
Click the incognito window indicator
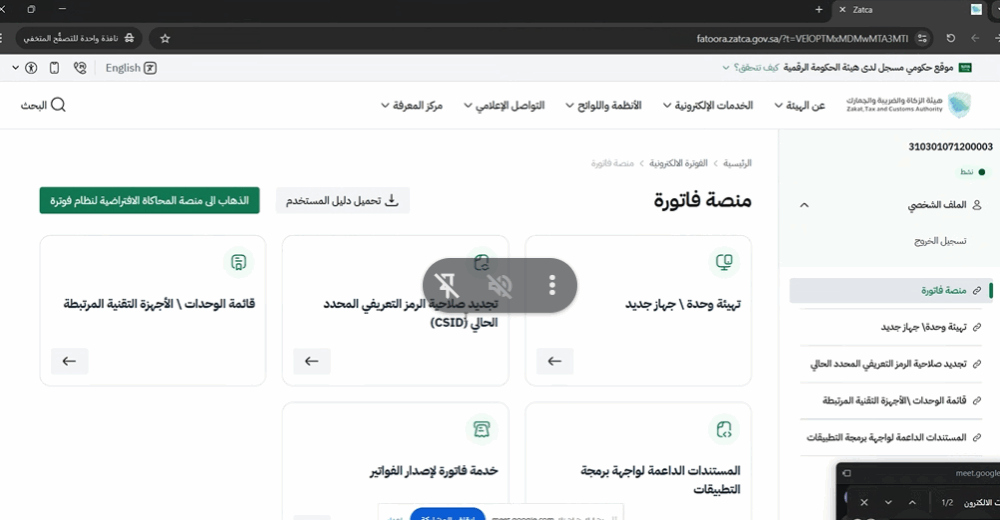[x=79, y=38]
